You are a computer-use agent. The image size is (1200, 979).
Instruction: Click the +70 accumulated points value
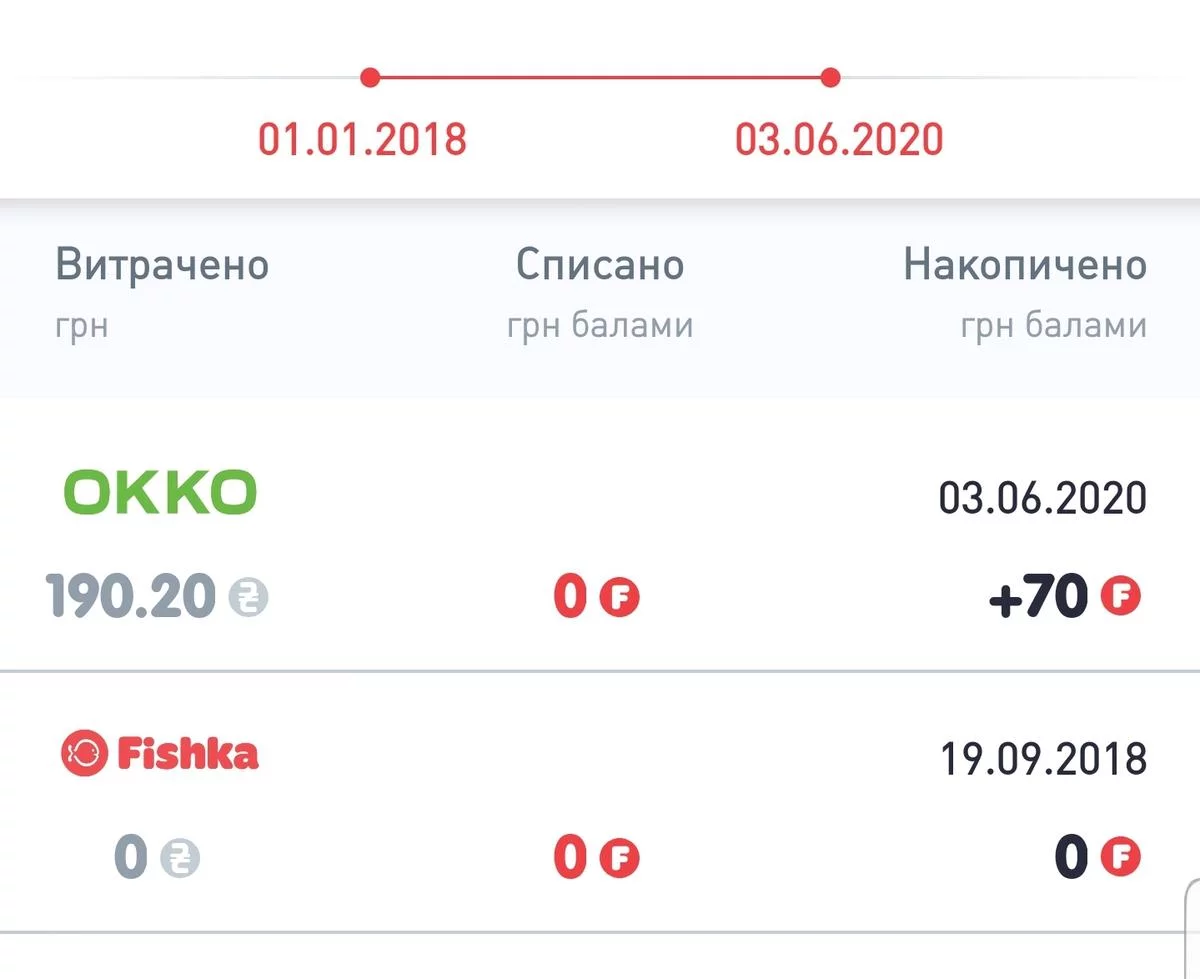(1038, 598)
